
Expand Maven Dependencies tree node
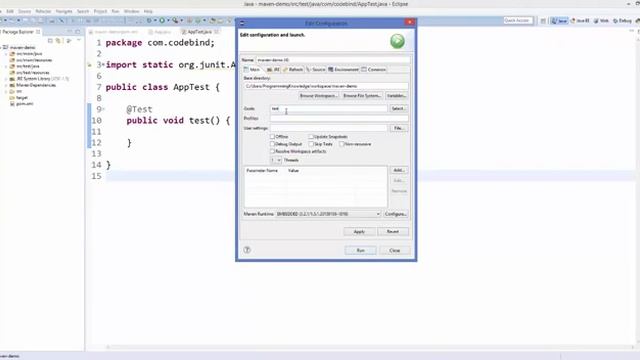(x=6, y=85)
